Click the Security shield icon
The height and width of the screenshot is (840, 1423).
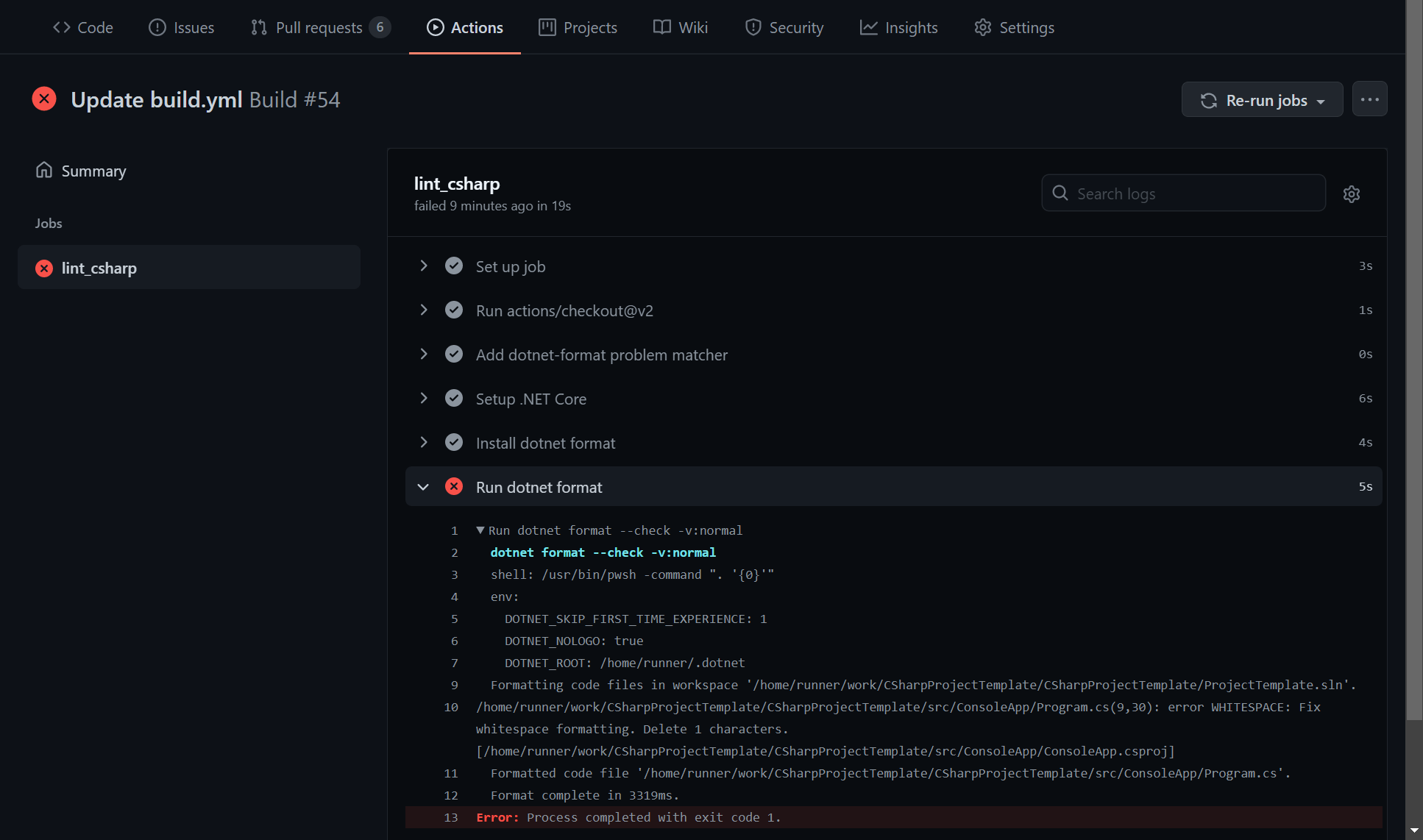(x=753, y=28)
